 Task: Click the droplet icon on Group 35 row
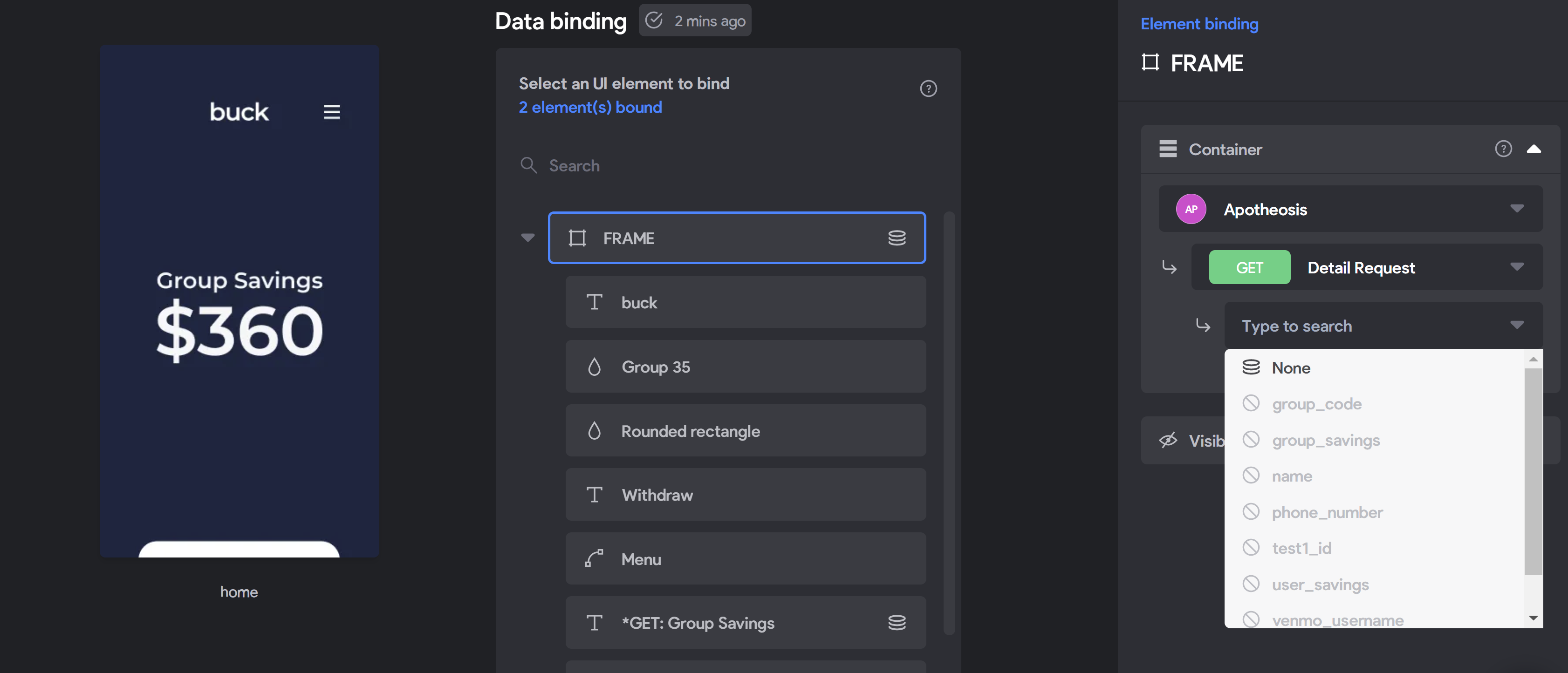point(594,367)
